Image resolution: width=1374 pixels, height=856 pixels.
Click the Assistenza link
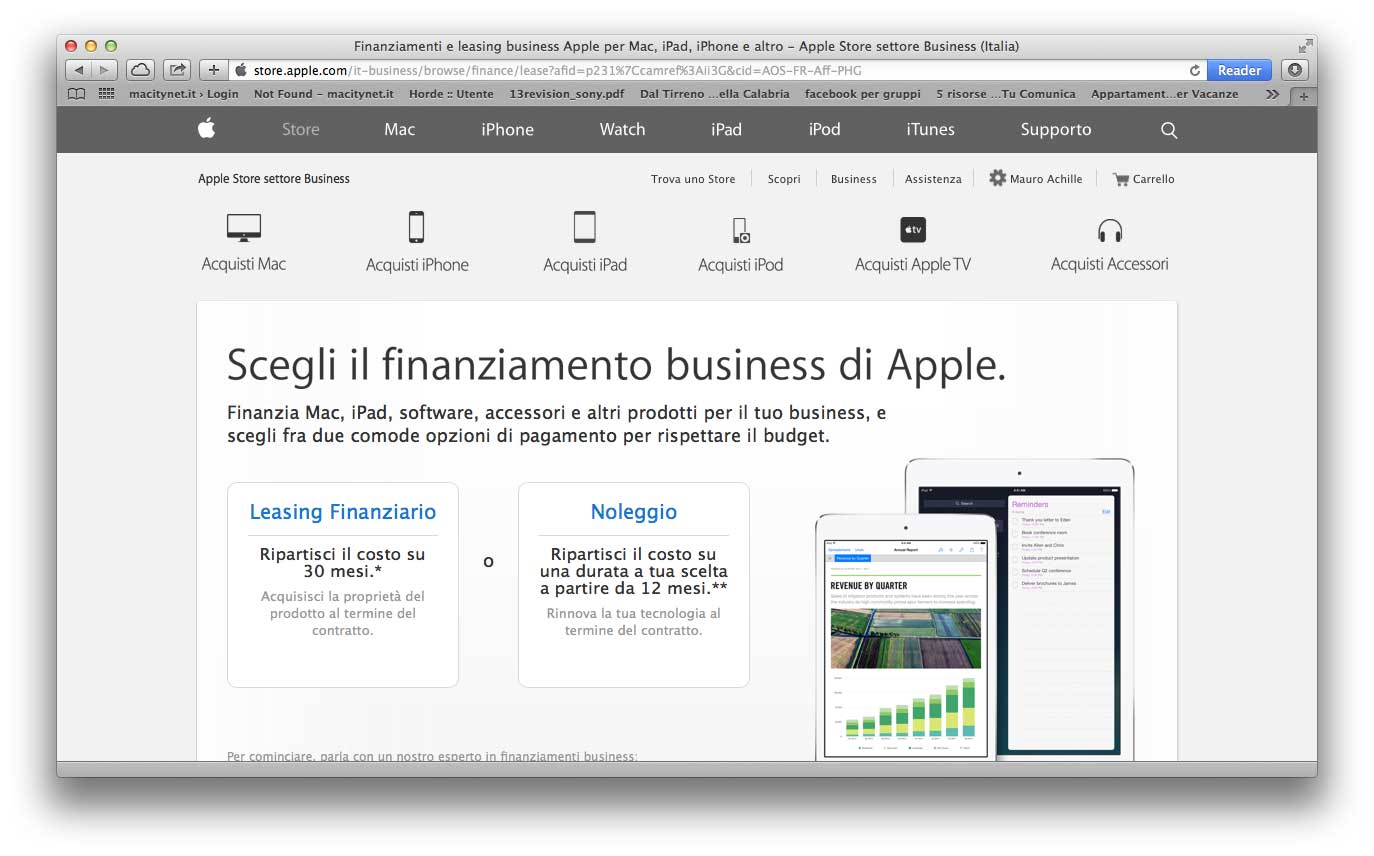(x=933, y=179)
